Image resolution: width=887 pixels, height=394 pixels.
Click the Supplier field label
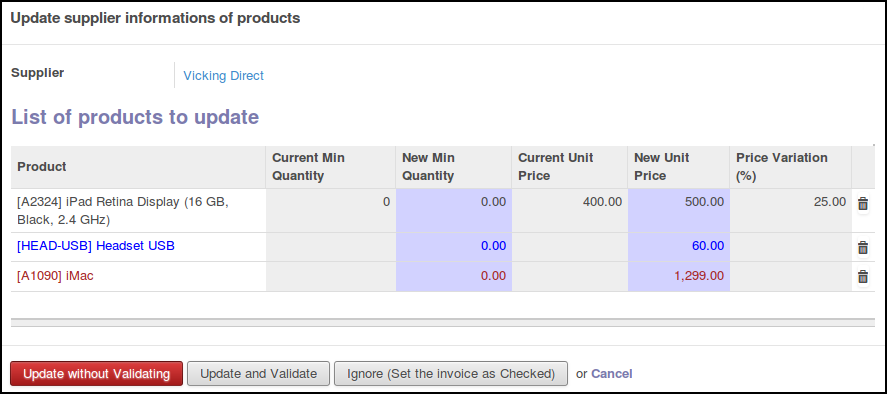click(38, 72)
